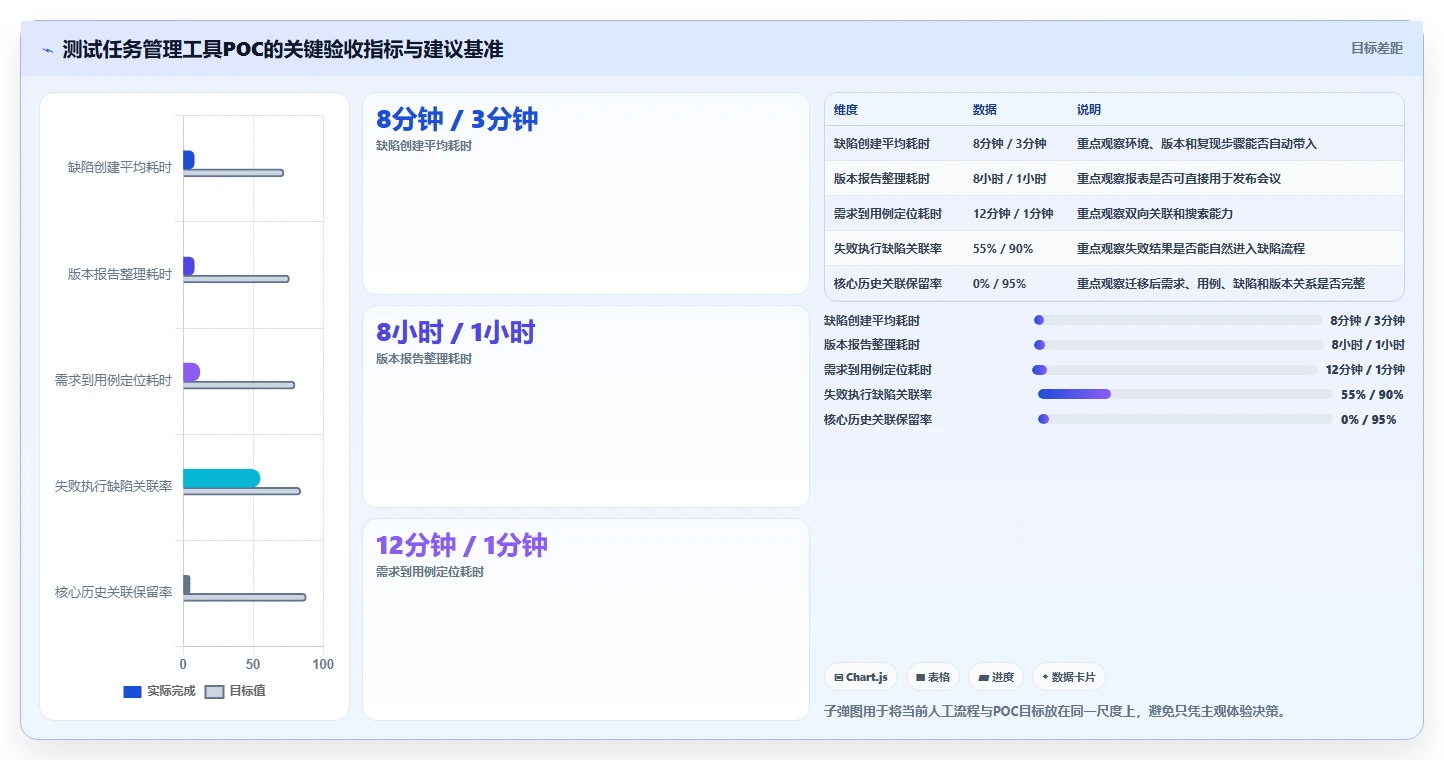Toggle the 目标值 legend item

[235, 691]
